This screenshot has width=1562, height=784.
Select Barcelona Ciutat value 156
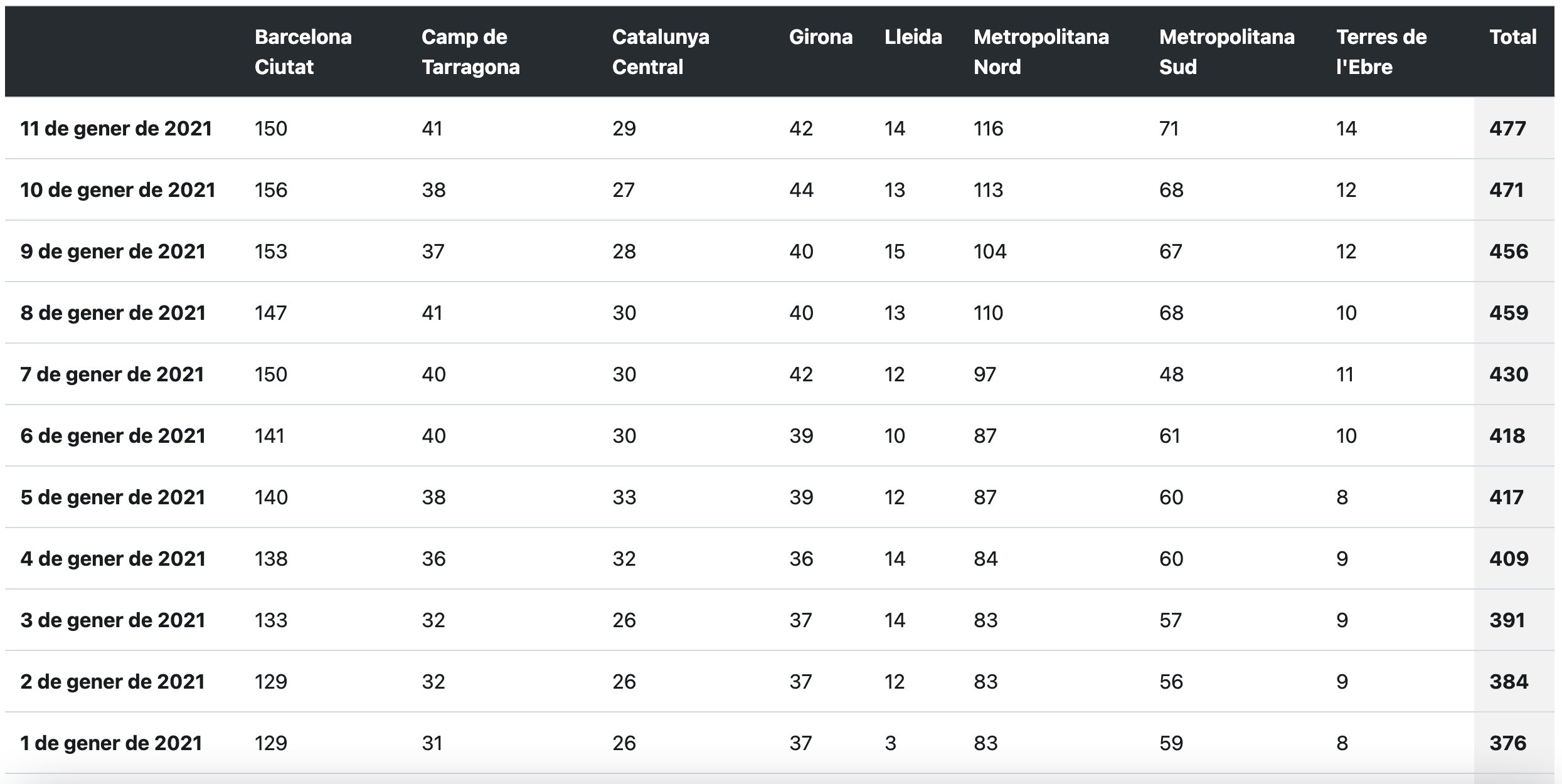[271, 190]
